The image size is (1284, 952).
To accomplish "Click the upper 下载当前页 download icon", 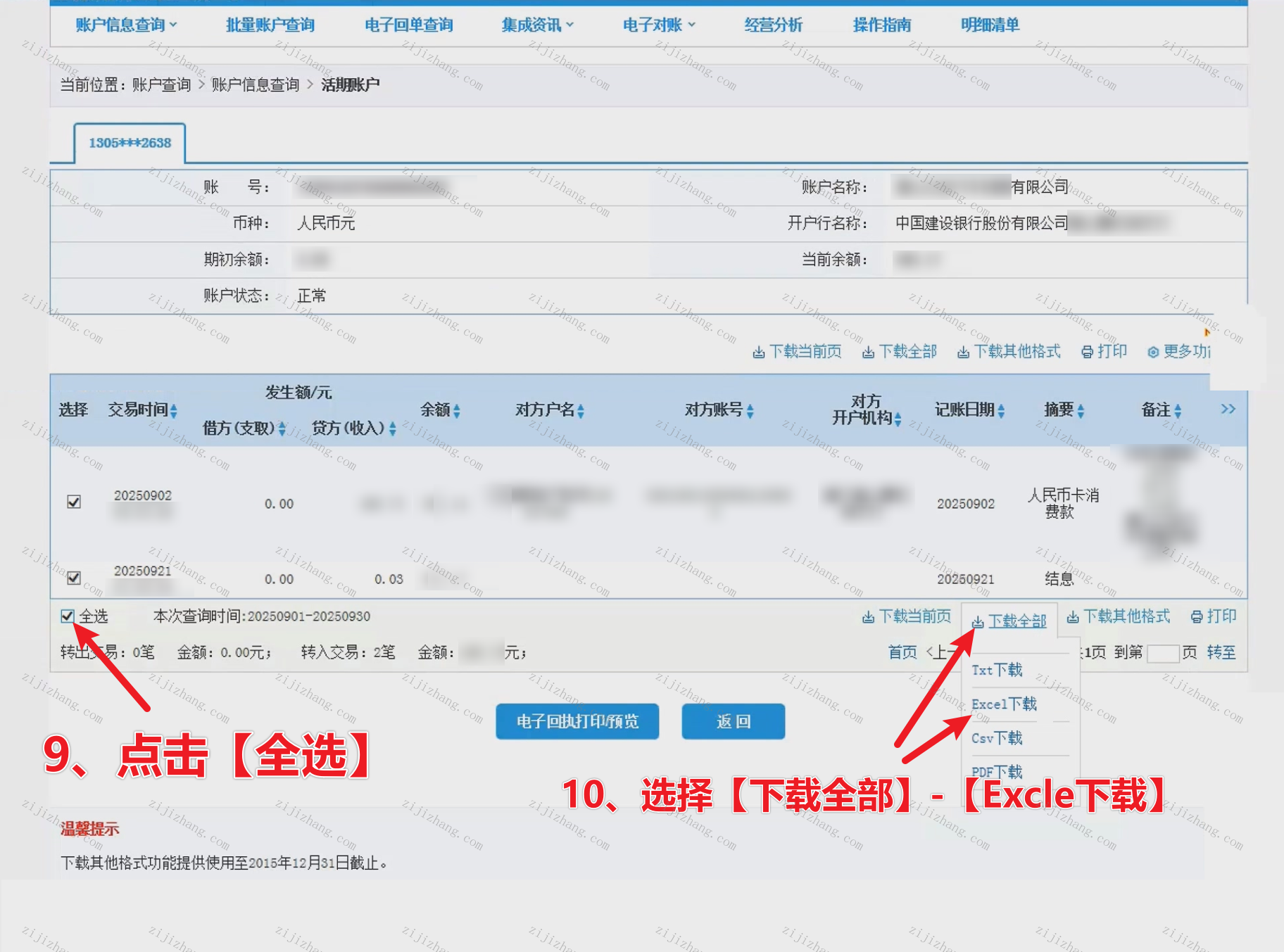I will [x=758, y=352].
